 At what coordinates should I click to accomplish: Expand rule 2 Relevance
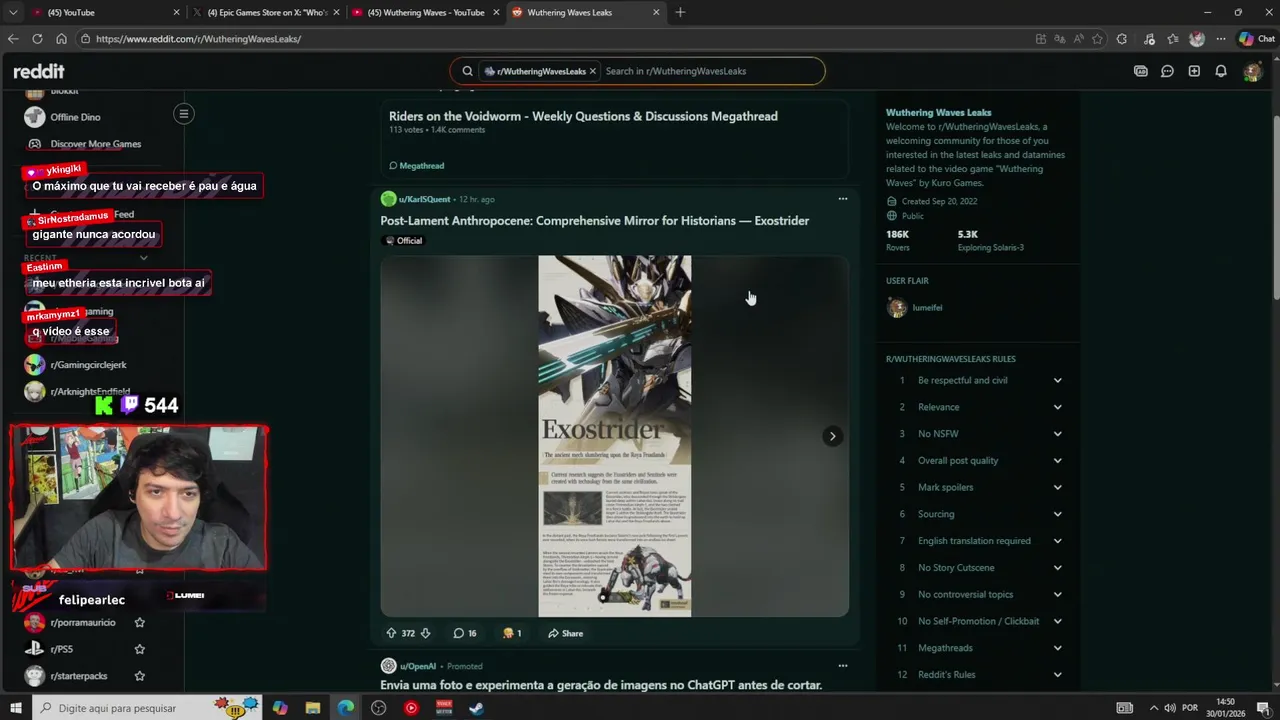pos(1057,407)
